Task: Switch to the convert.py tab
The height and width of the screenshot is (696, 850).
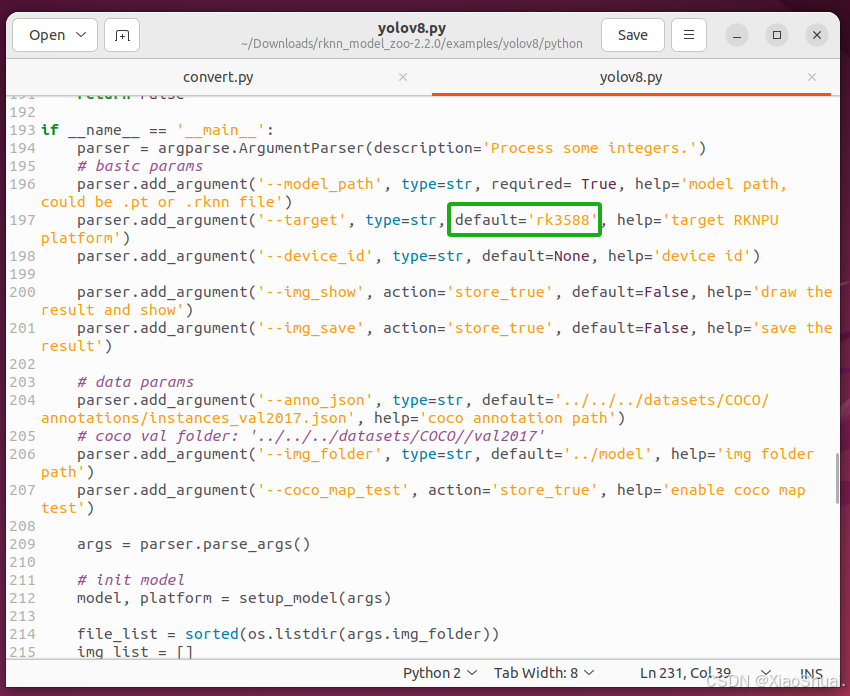Action: coord(218,77)
